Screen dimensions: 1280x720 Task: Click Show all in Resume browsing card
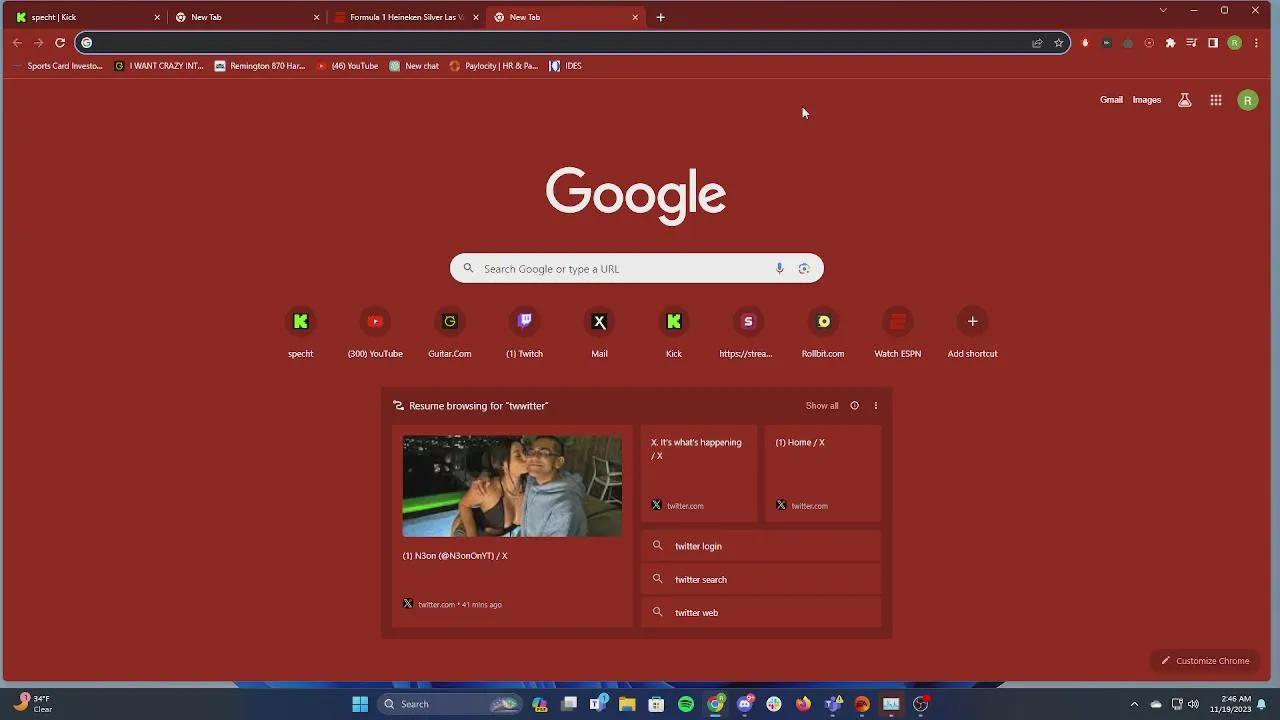[822, 406]
